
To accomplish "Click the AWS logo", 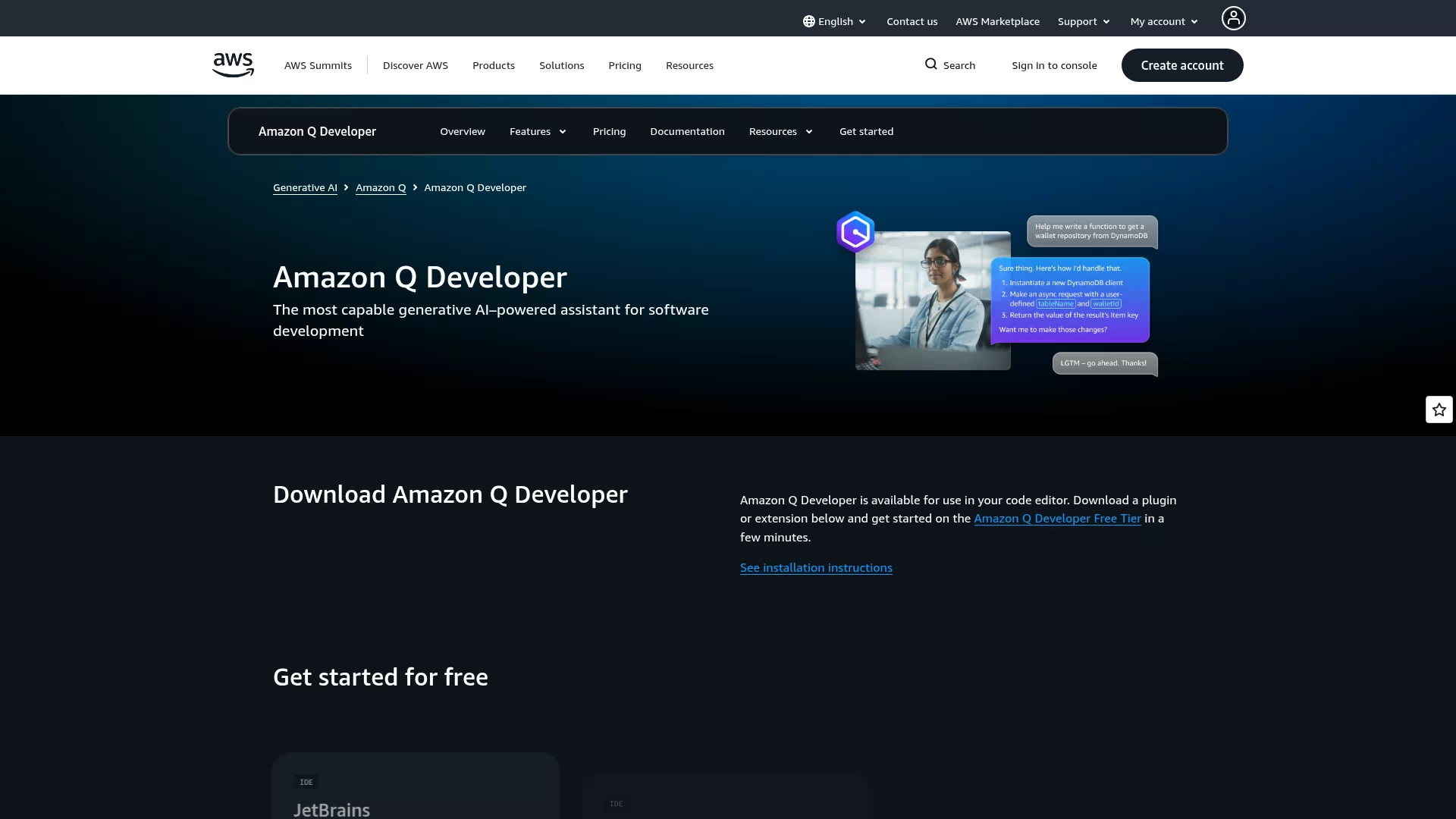I will [233, 65].
